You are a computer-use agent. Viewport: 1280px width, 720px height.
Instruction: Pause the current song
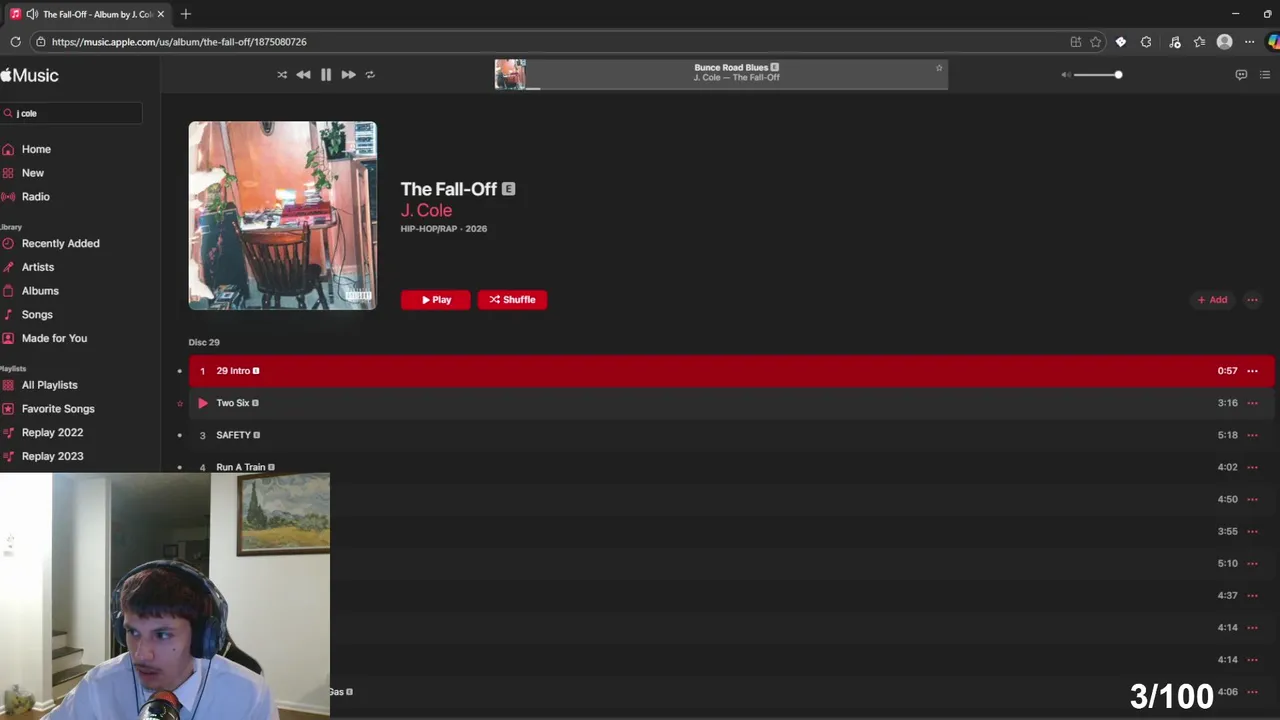click(x=326, y=75)
